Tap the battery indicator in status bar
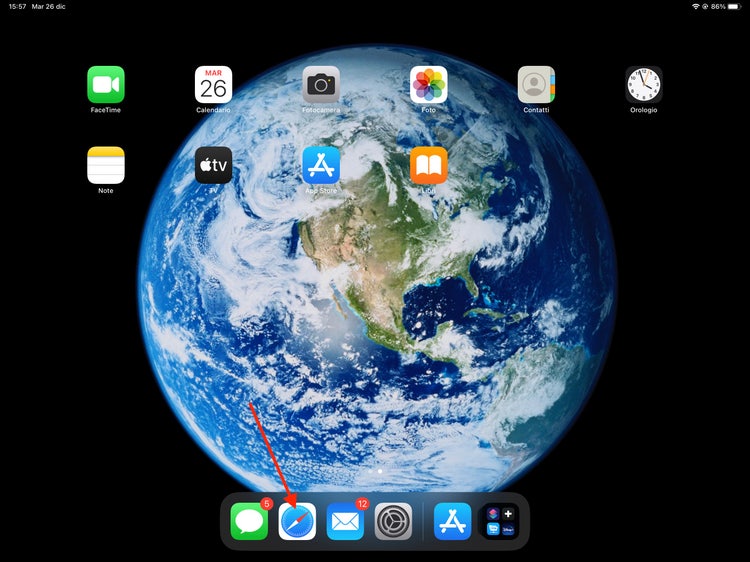This screenshot has width=750, height=562. tap(734, 7)
